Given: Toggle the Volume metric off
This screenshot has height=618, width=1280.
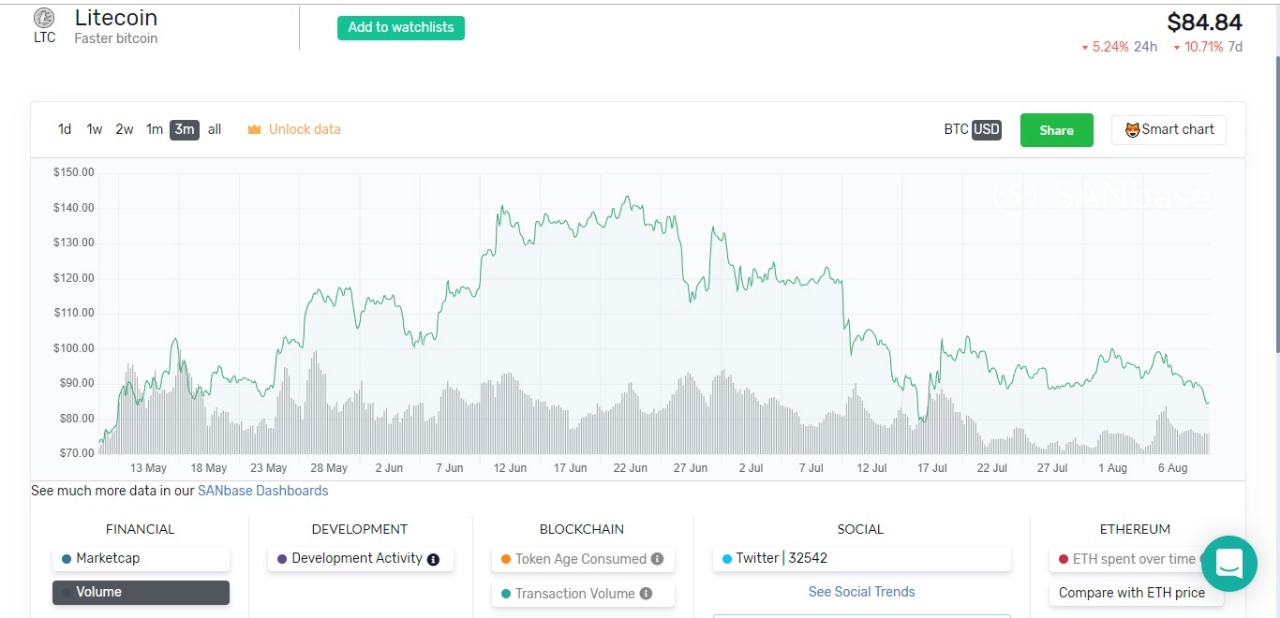Looking at the screenshot, I should [141, 593].
